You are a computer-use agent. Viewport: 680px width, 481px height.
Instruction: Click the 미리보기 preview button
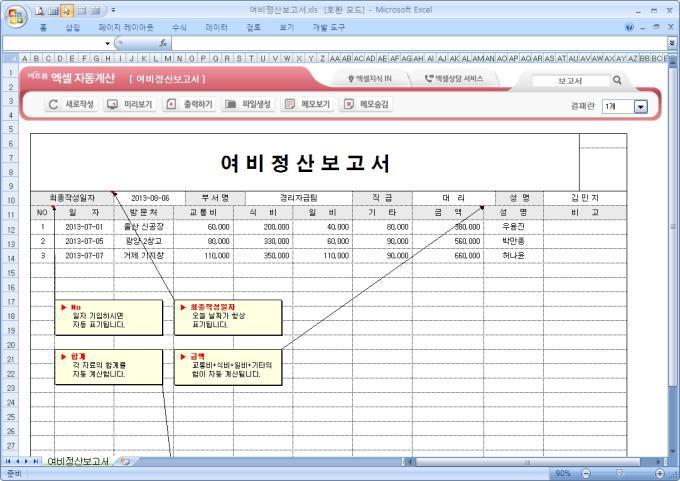[x=130, y=104]
